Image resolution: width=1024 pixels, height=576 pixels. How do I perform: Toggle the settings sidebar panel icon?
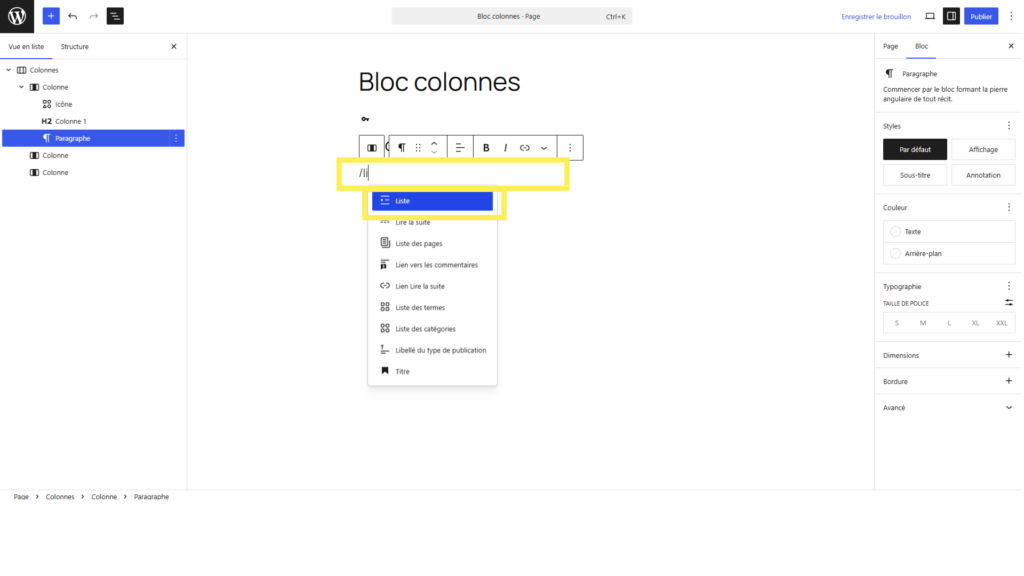951,16
